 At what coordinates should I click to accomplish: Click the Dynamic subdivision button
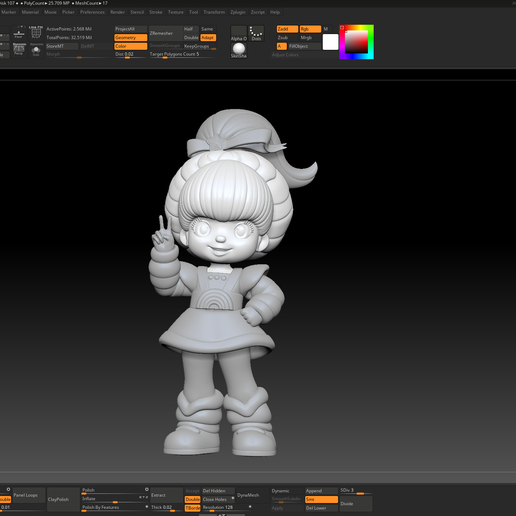(287, 491)
